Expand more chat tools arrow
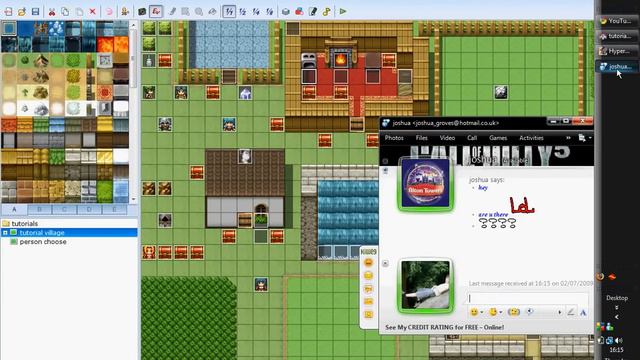This screenshot has height=360, width=640. point(560,313)
